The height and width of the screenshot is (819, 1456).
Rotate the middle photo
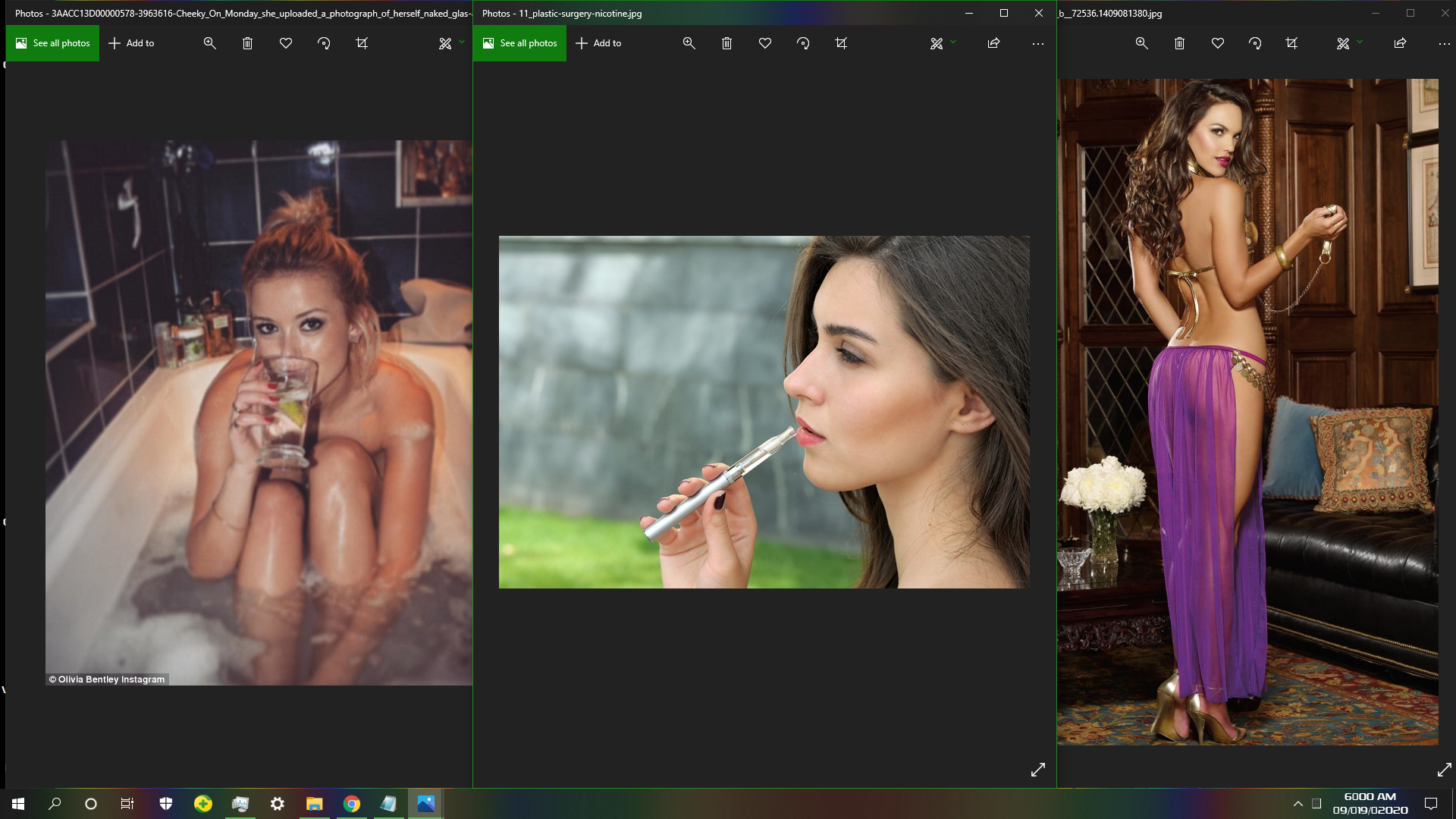tap(803, 43)
